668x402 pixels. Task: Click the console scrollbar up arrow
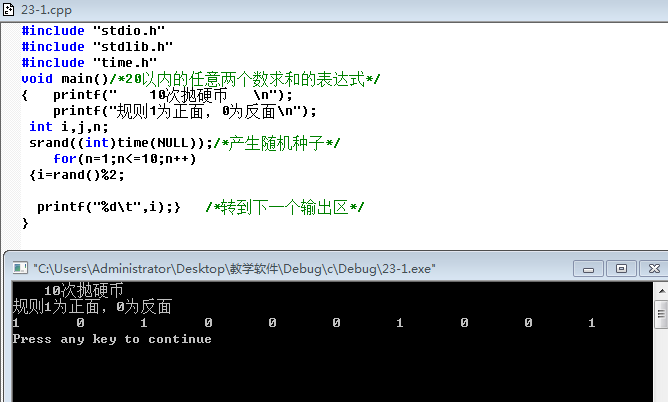661,291
